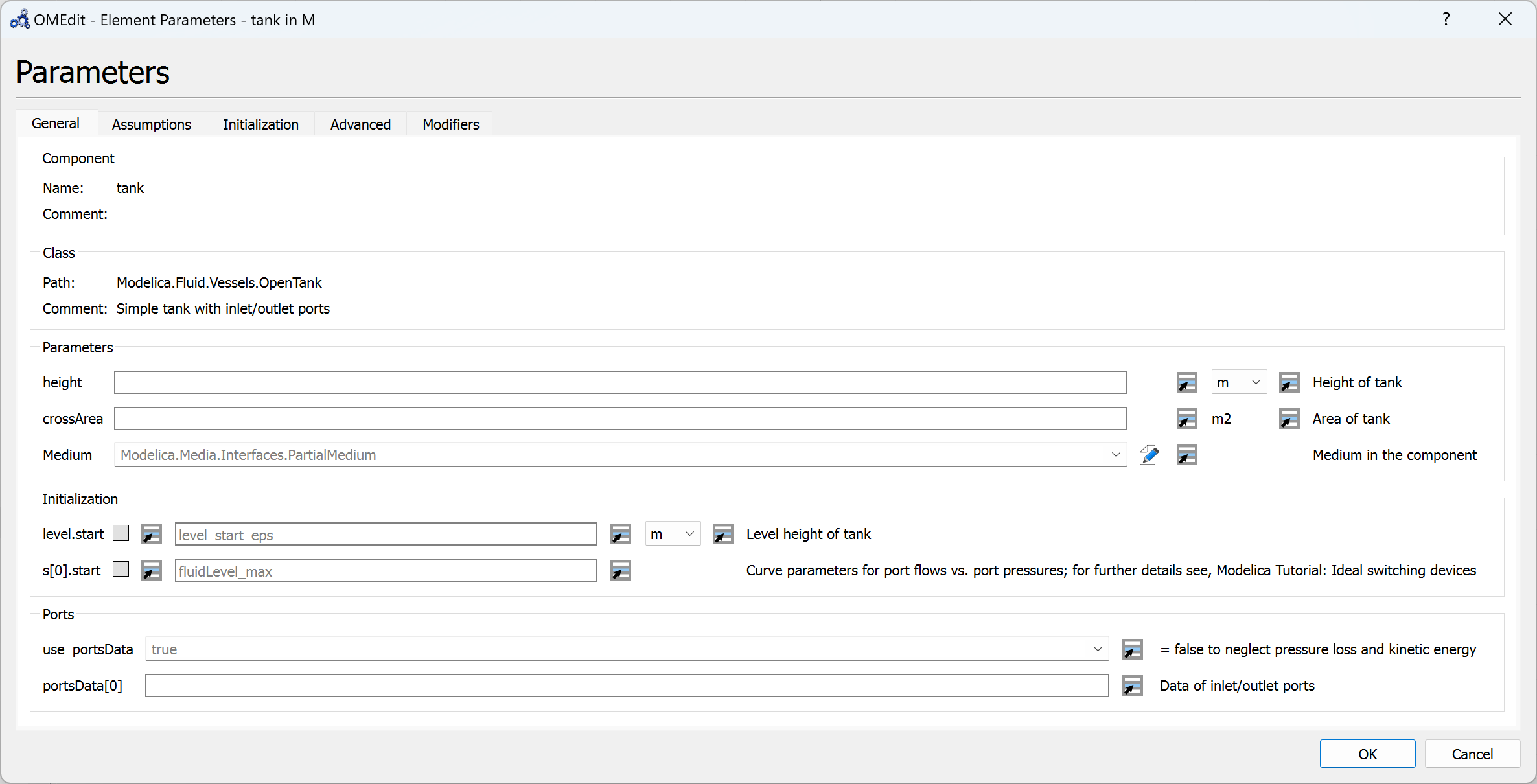Open the height unit dropdown

click(1238, 382)
